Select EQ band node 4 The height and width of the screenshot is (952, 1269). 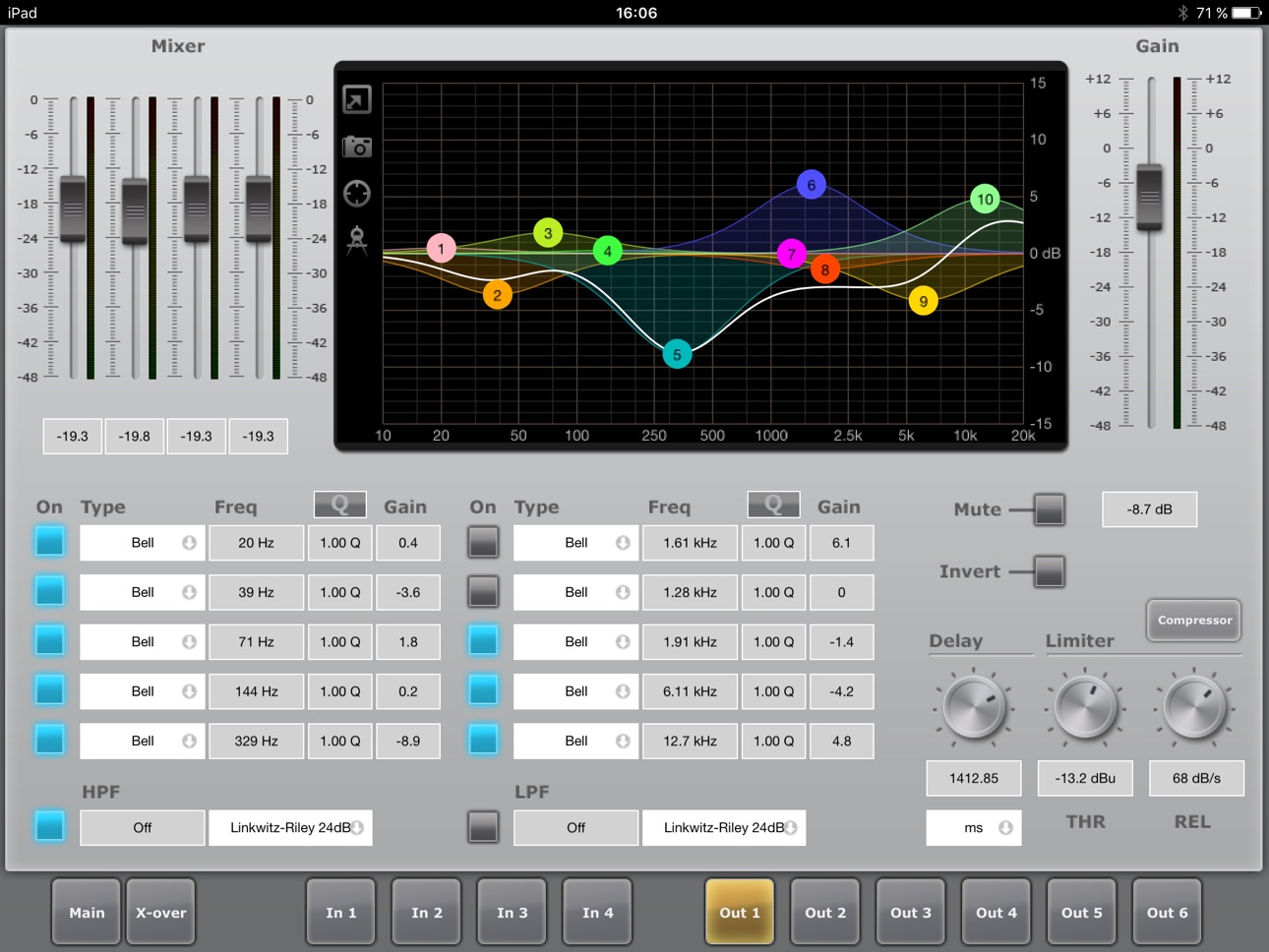608,251
